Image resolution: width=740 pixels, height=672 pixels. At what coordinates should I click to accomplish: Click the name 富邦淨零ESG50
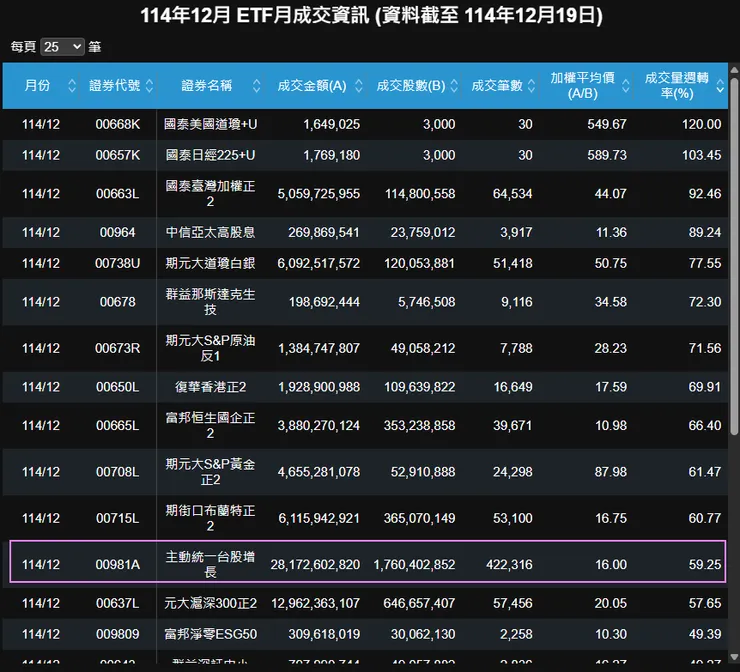click(210, 634)
